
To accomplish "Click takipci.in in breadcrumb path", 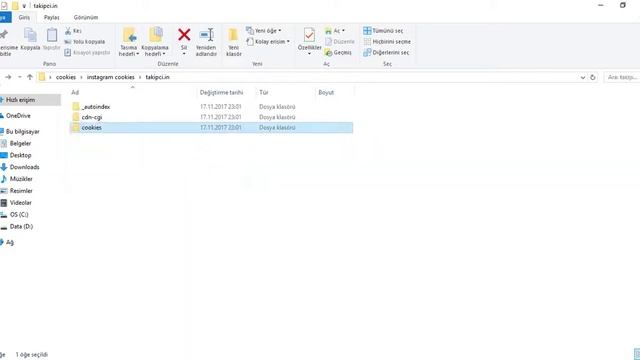I will point(158,77).
